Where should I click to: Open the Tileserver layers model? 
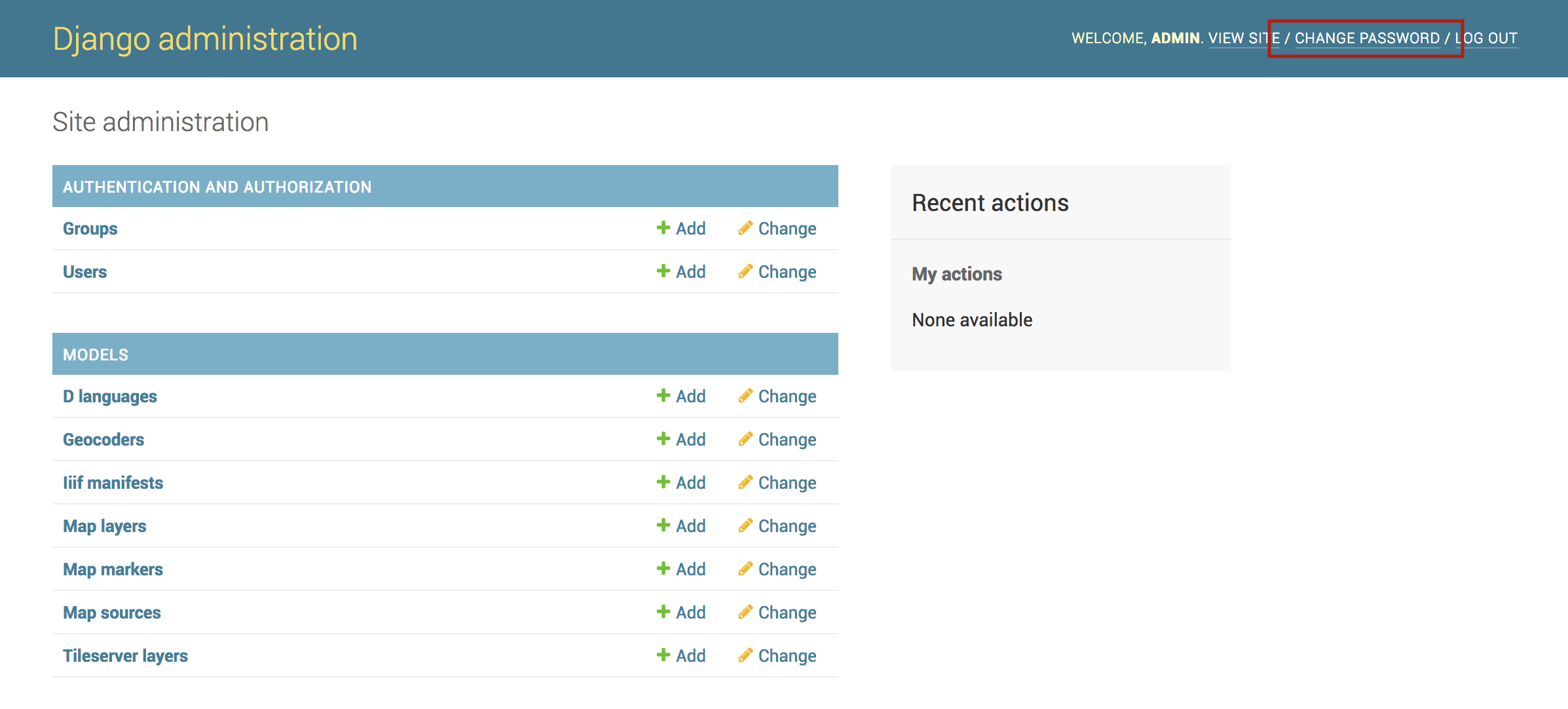125,656
